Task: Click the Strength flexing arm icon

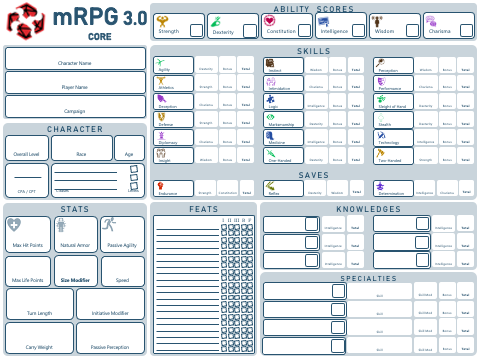Action: 162,21
